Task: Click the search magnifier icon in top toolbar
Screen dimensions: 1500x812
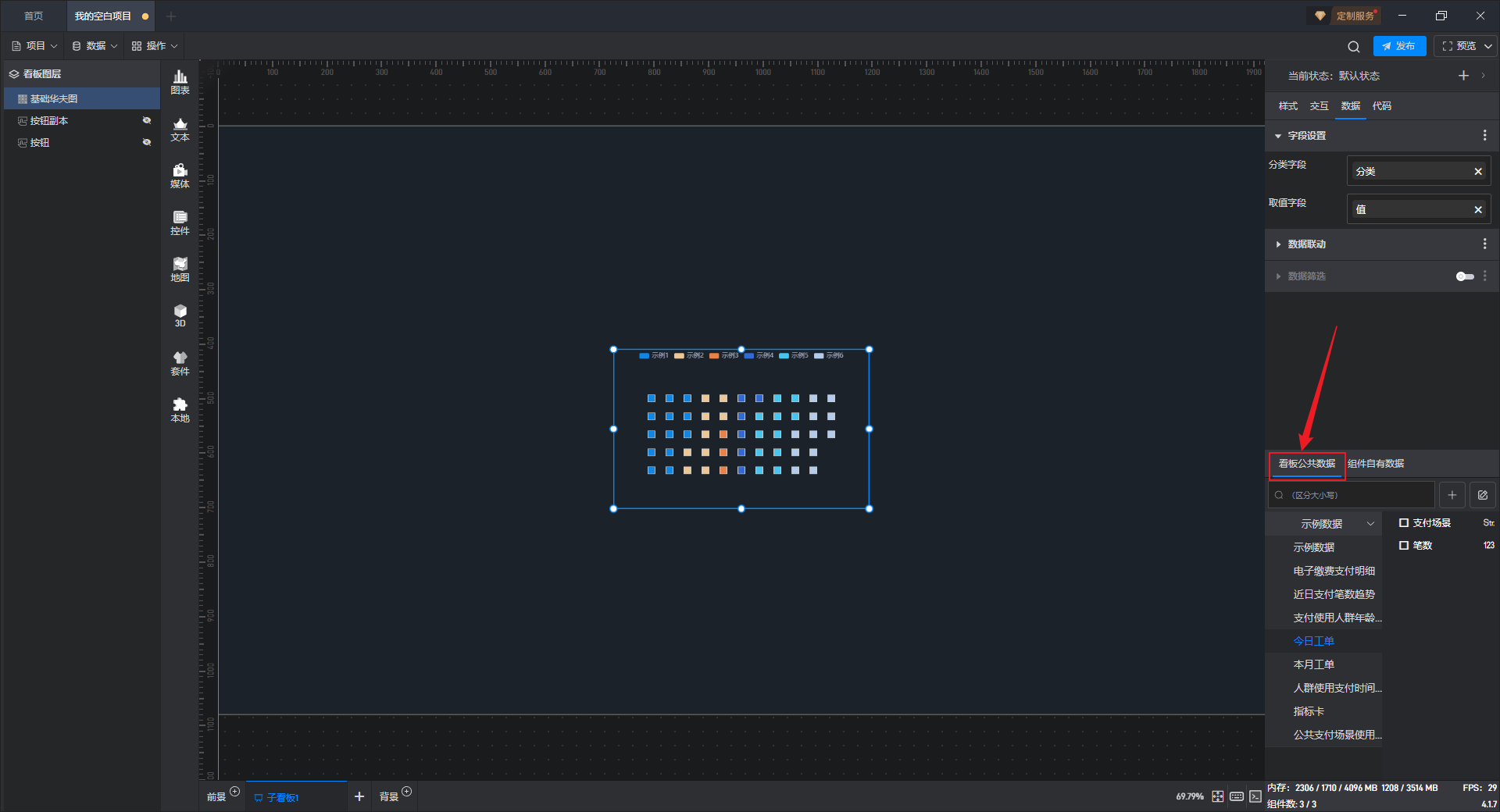Action: [1354, 47]
